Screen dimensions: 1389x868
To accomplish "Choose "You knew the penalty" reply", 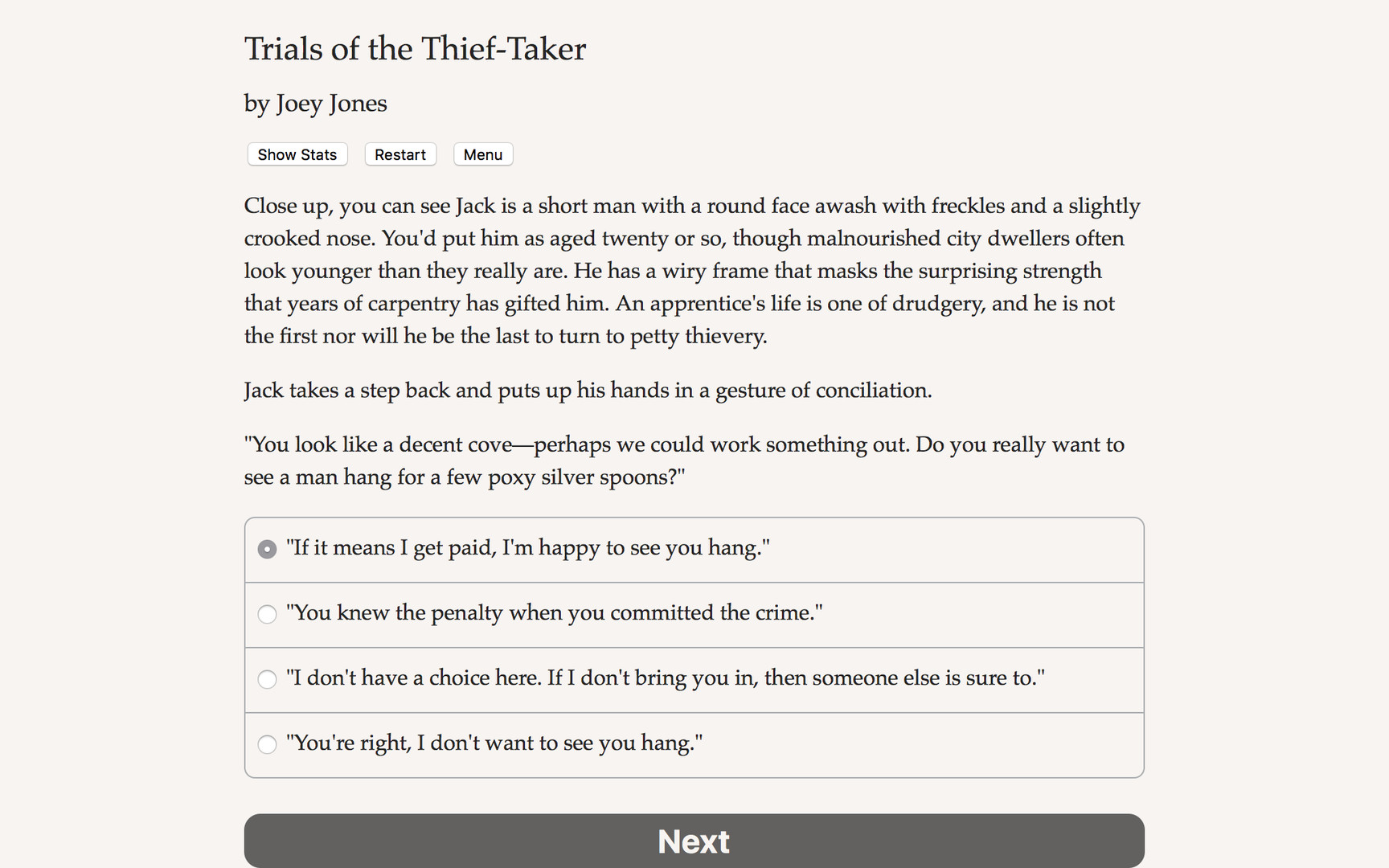I will click(554, 613).
